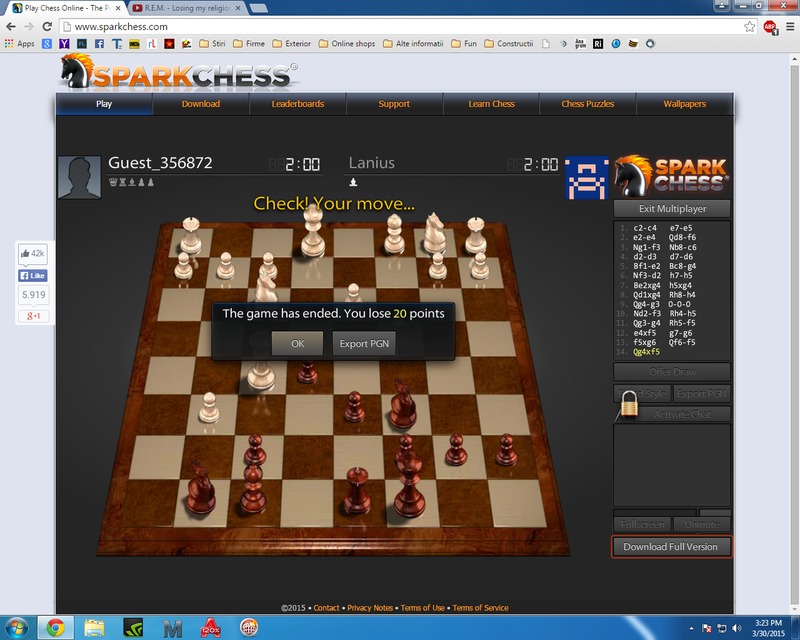
Task: Open the Wallpapers menu item
Action: coord(685,104)
